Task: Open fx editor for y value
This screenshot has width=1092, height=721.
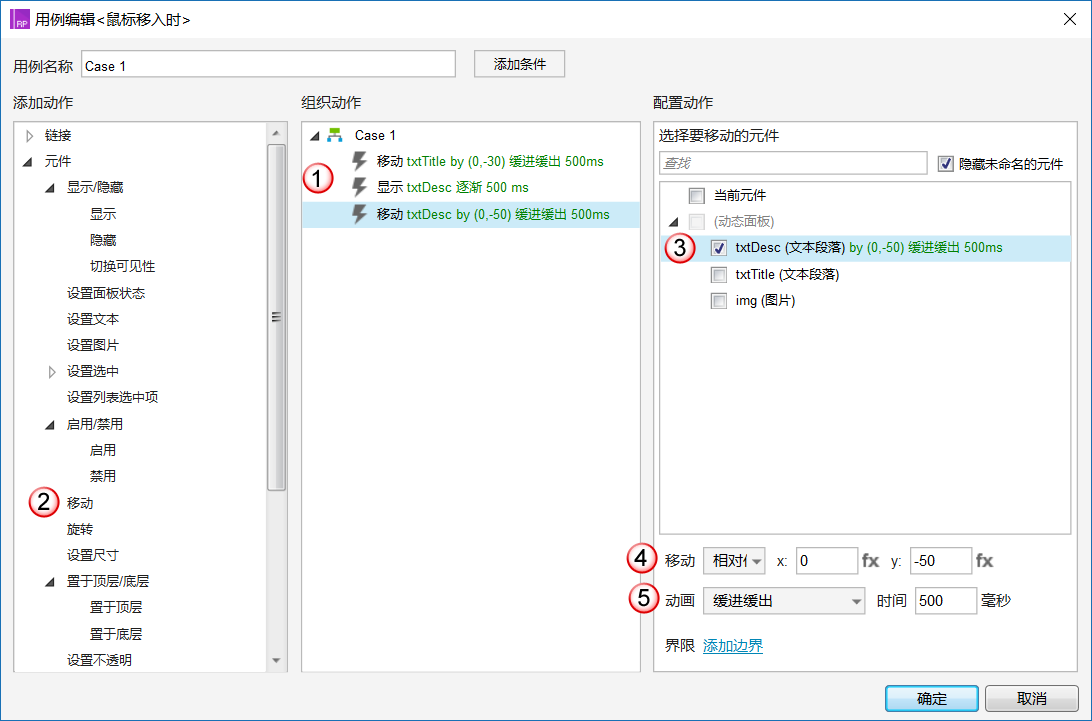Action: [984, 560]
